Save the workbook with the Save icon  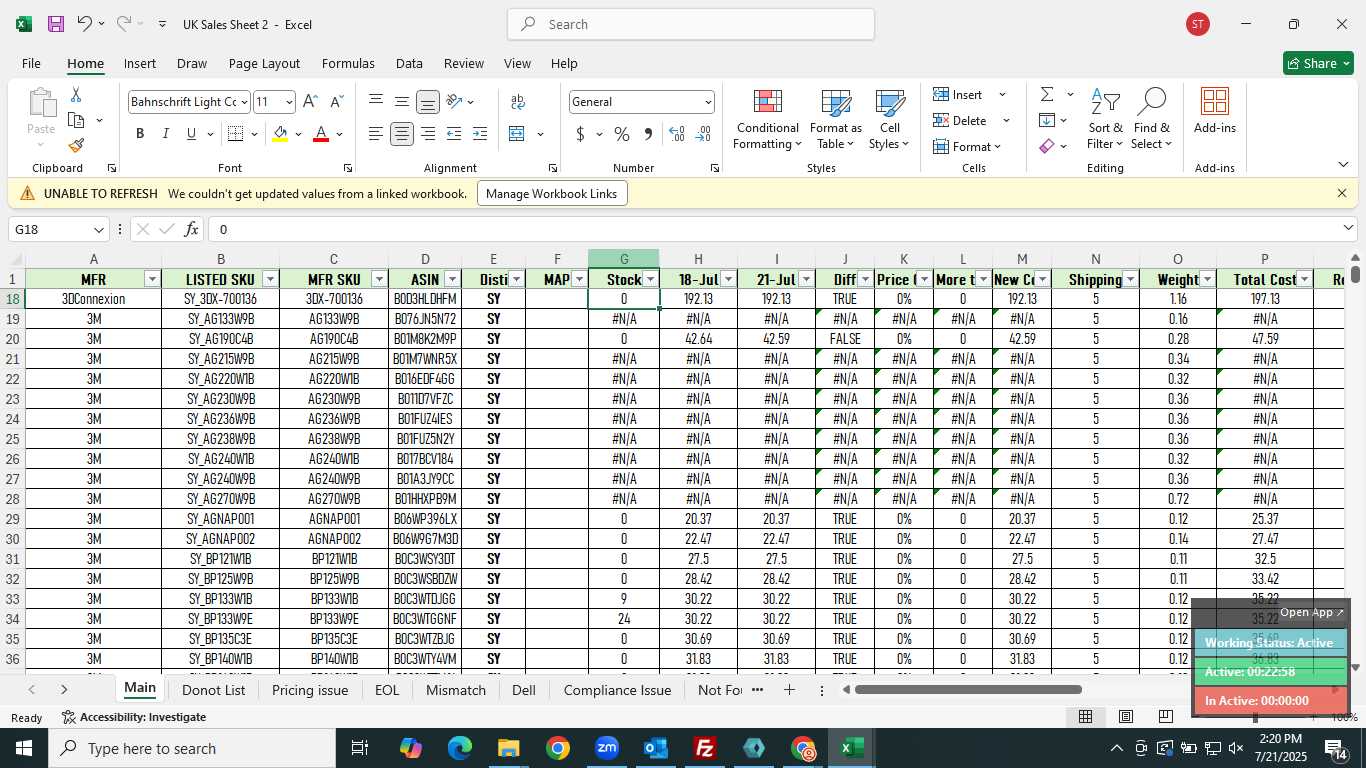(x=56, y=24)
